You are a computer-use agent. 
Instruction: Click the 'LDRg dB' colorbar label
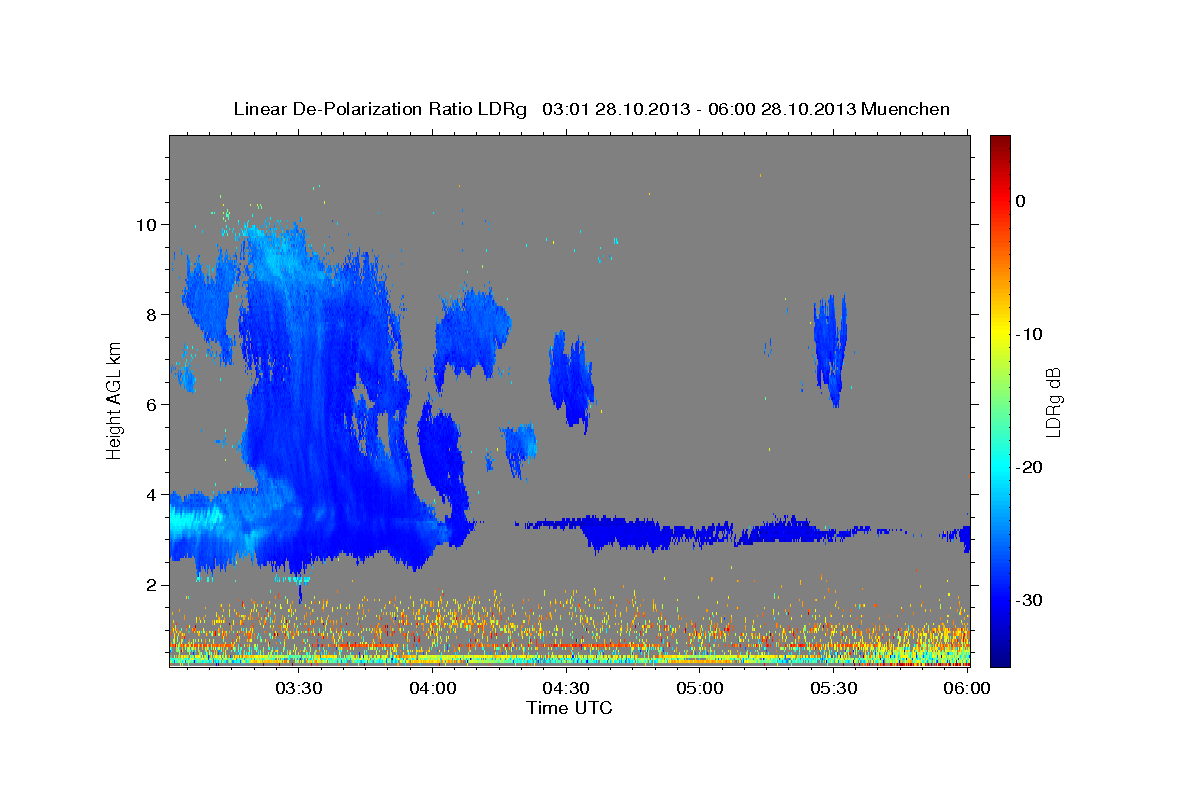(1053, 402)
